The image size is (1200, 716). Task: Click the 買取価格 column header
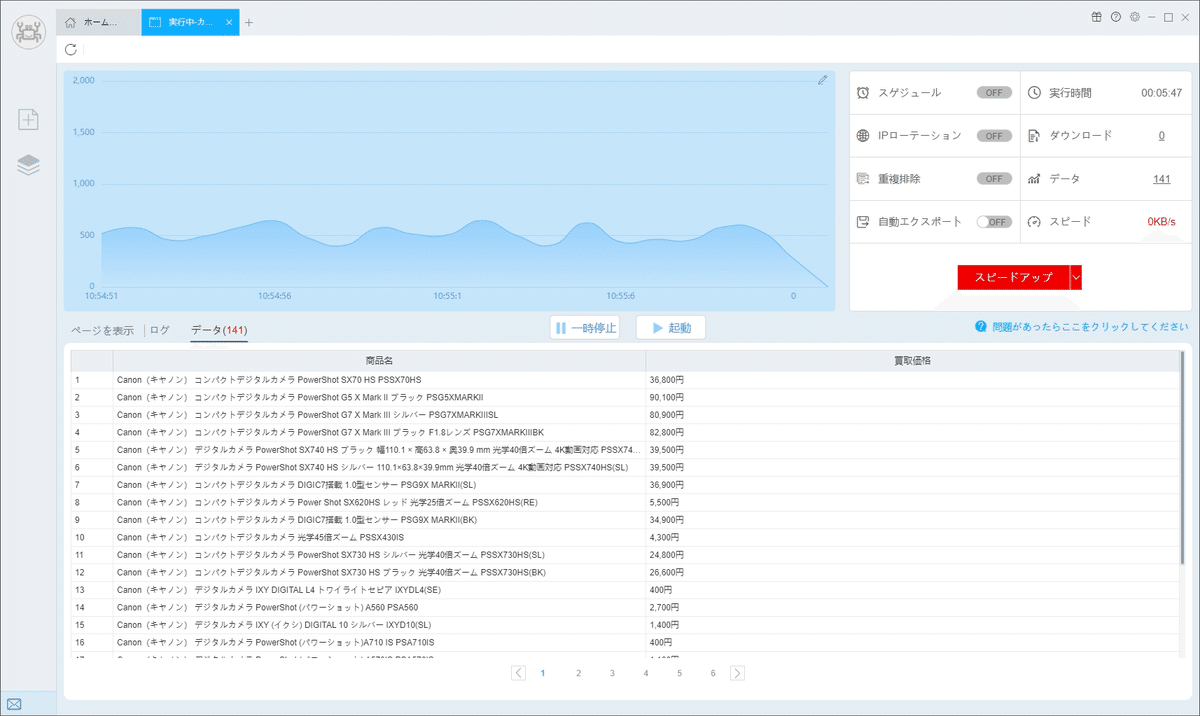[x=913, y=360]
